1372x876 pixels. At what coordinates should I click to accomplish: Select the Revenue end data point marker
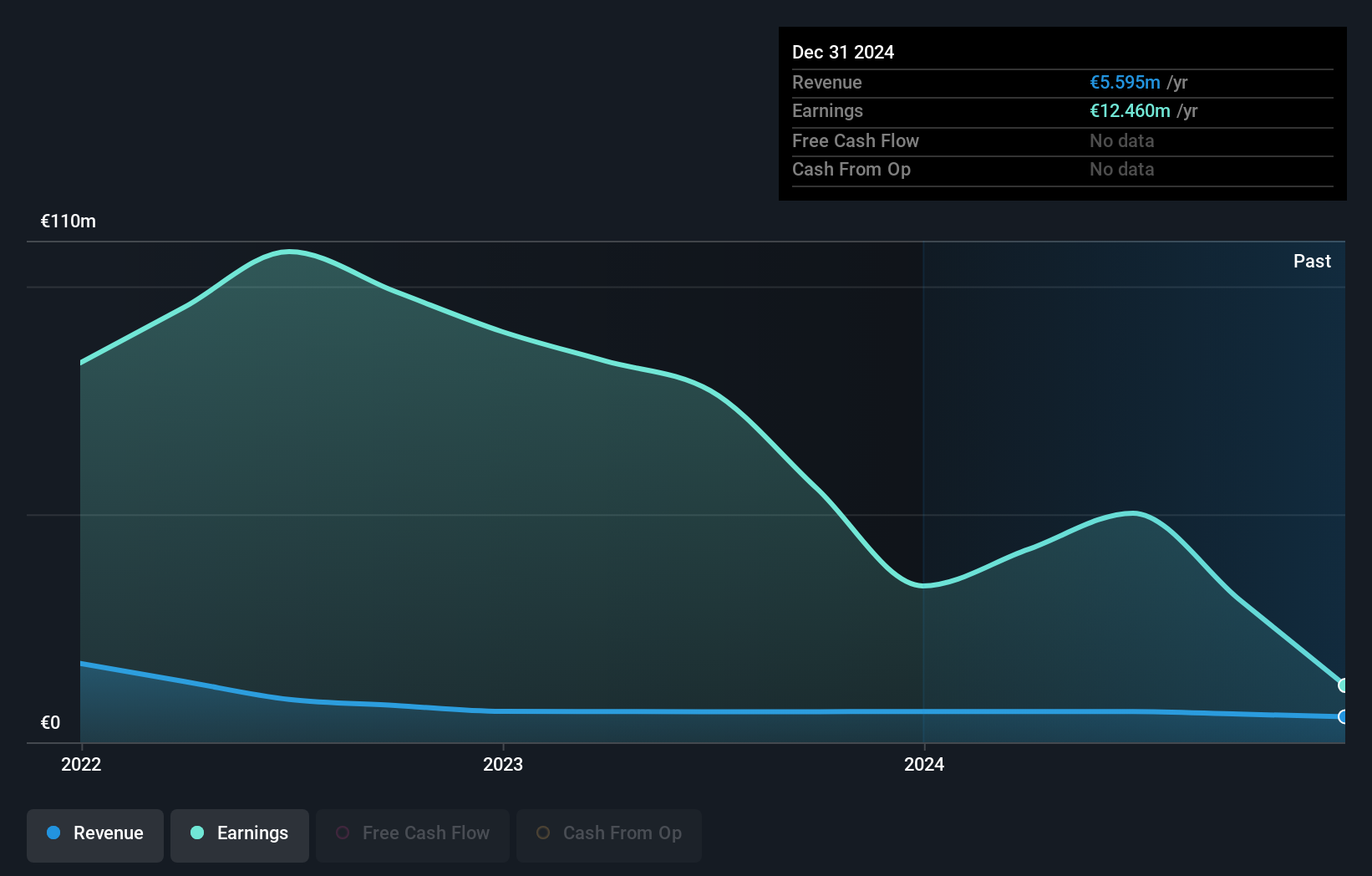[1343, 716]
